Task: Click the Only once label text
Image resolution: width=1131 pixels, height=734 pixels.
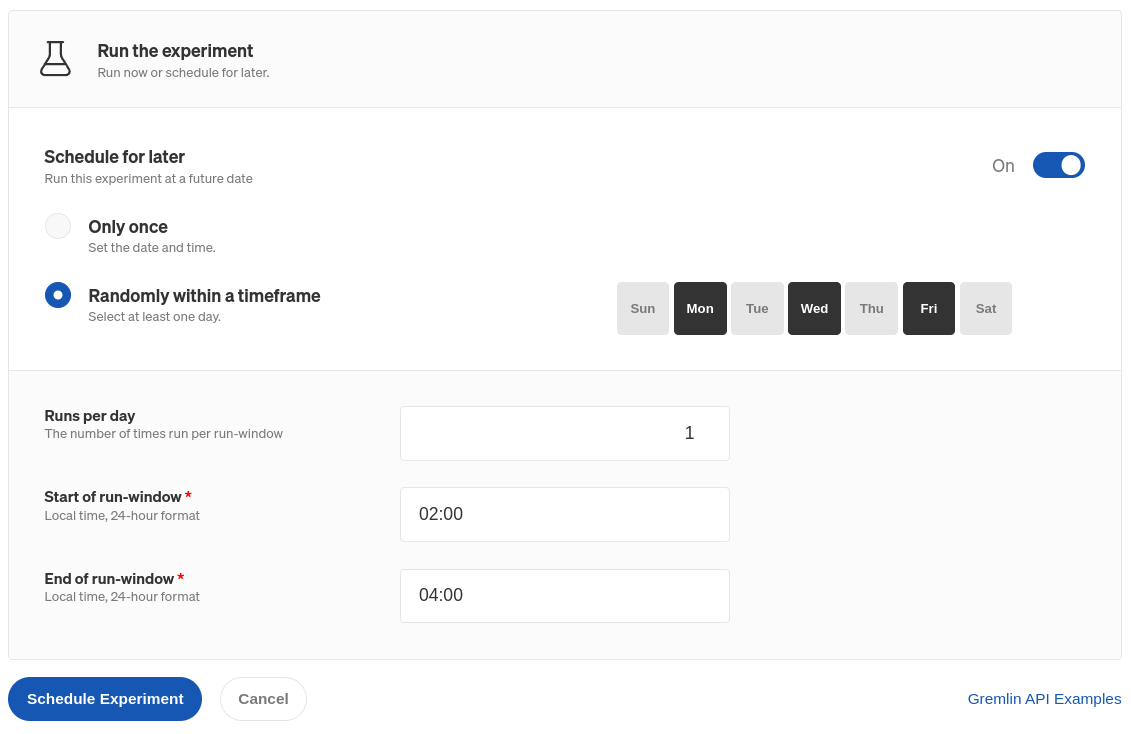Action: [x=128, y=226]
